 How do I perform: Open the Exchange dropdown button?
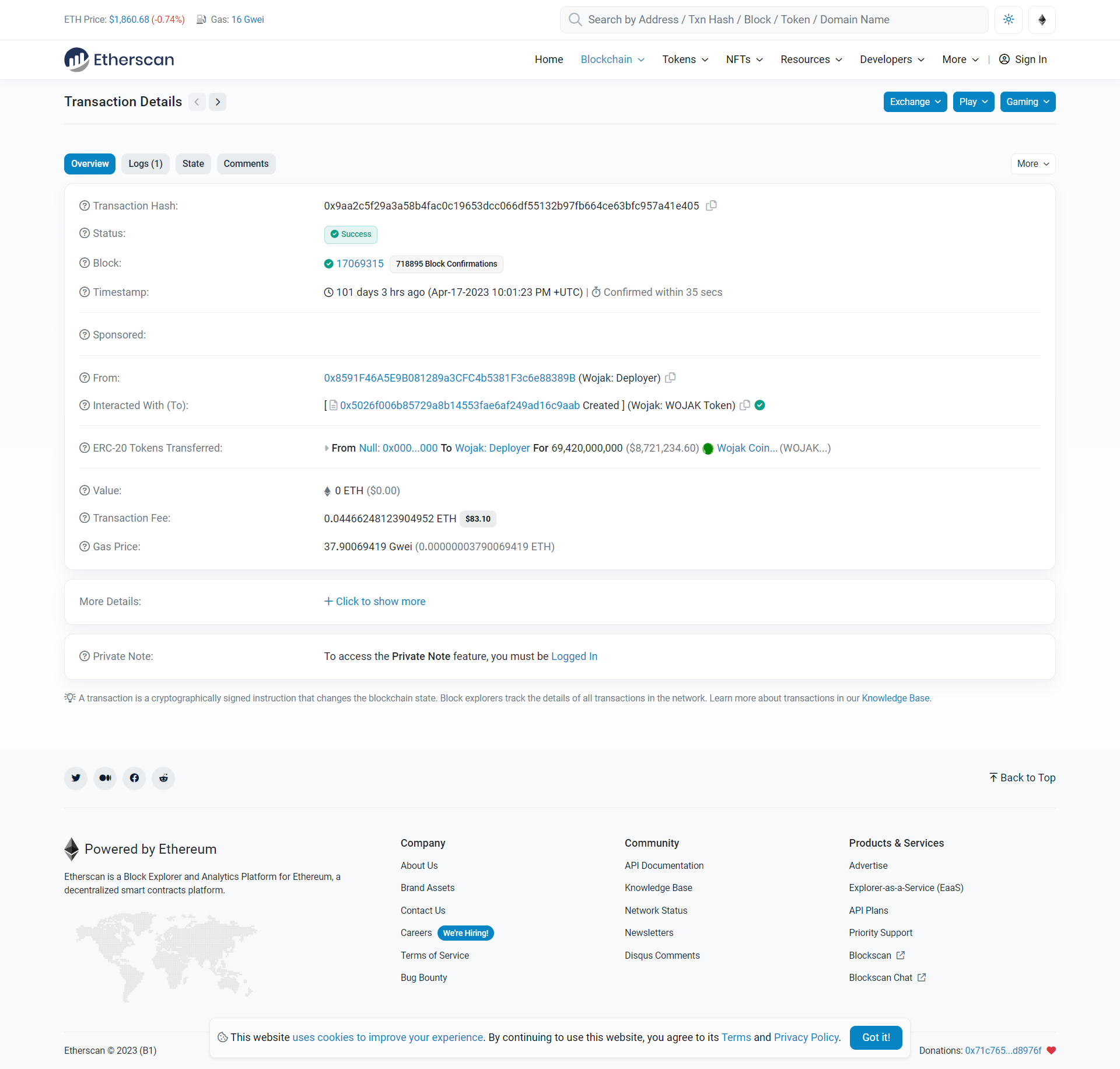coord(915,102)
